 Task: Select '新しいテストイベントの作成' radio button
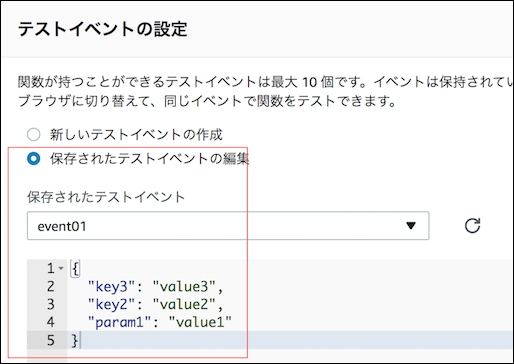pos(34,135)
